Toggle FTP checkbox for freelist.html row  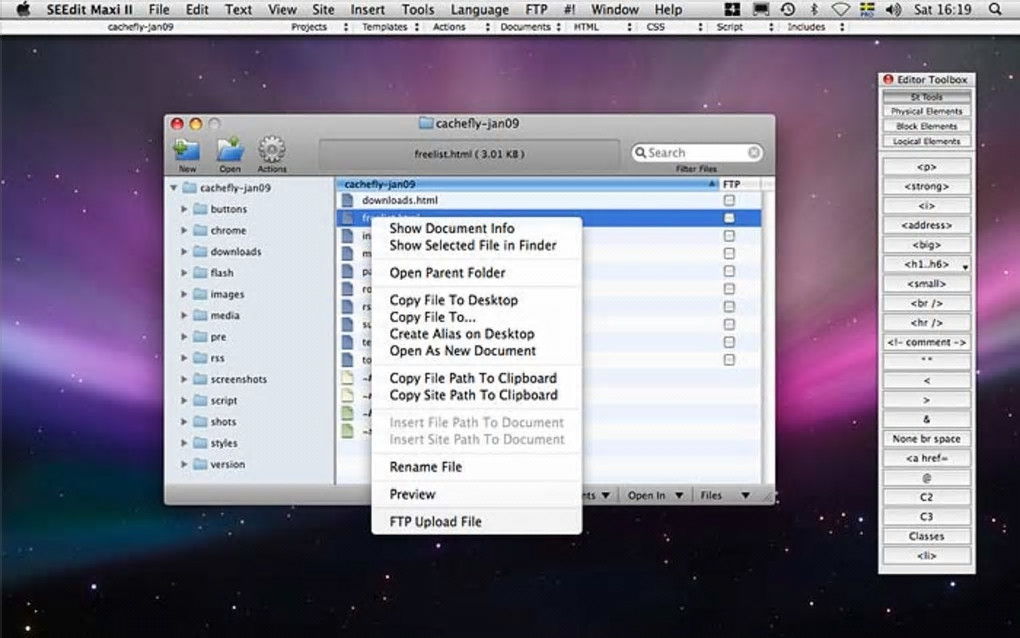click(x=729, y=218)
